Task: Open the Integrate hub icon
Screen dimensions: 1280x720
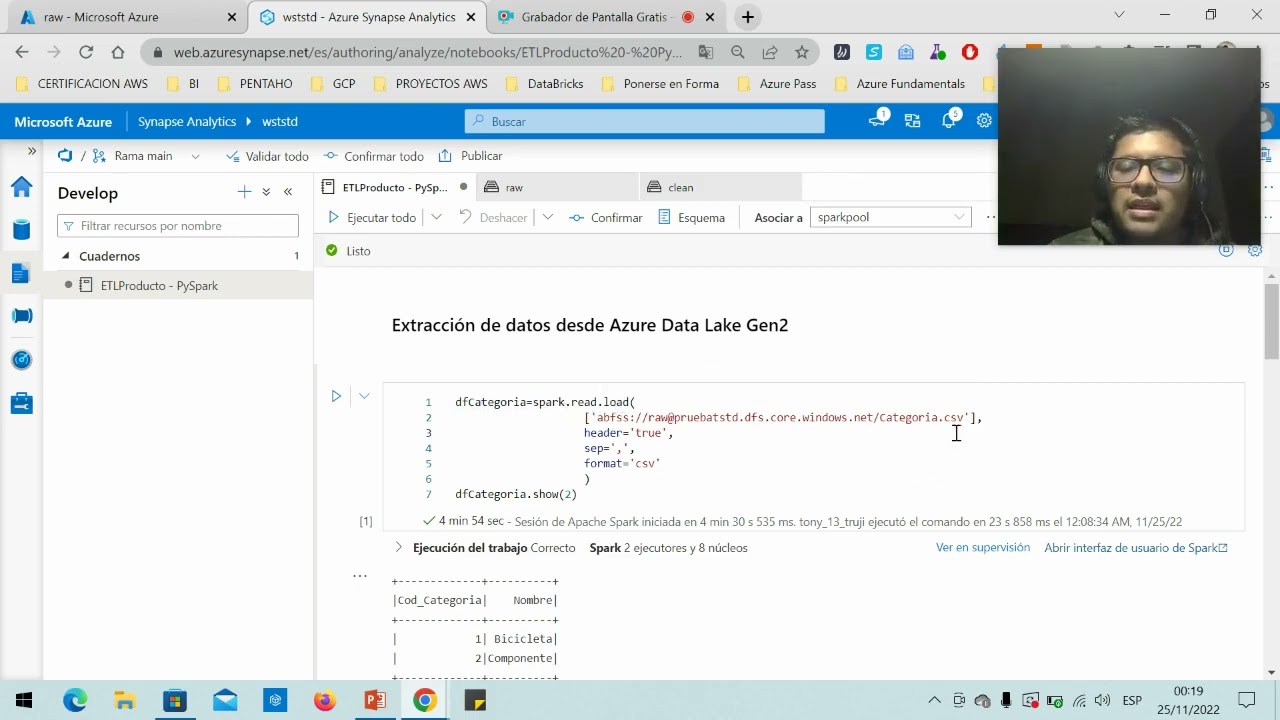Action: [x=21, y=316]
